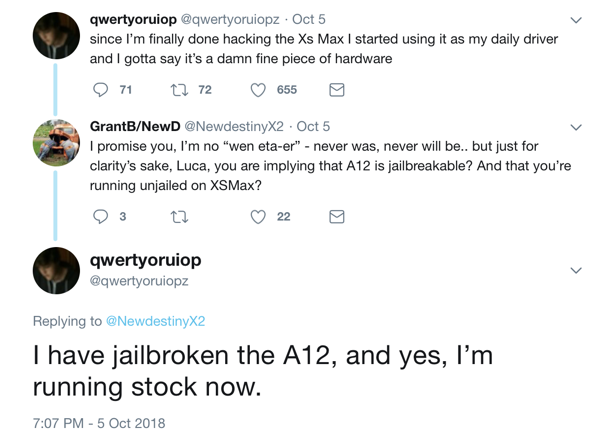Viewport: 600px width, 443px height.
Task: Retweet the Xs Max hardware tweet
Action: click(179, 90)
